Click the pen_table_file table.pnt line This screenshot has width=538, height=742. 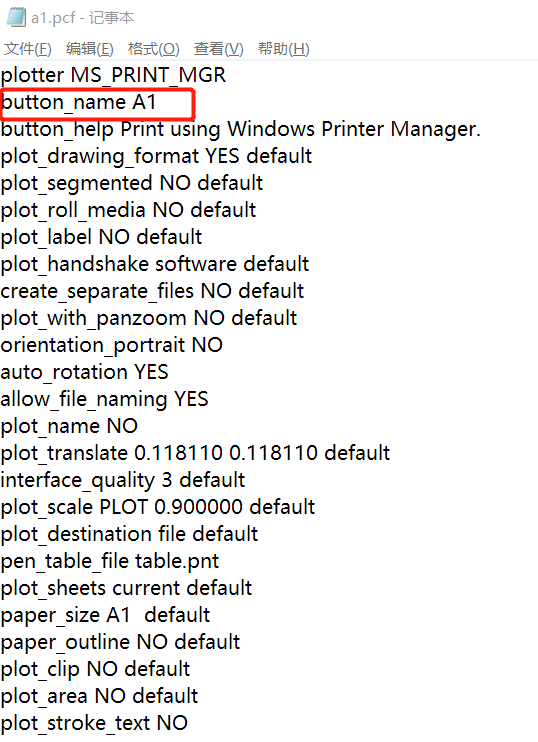(109, 562)
